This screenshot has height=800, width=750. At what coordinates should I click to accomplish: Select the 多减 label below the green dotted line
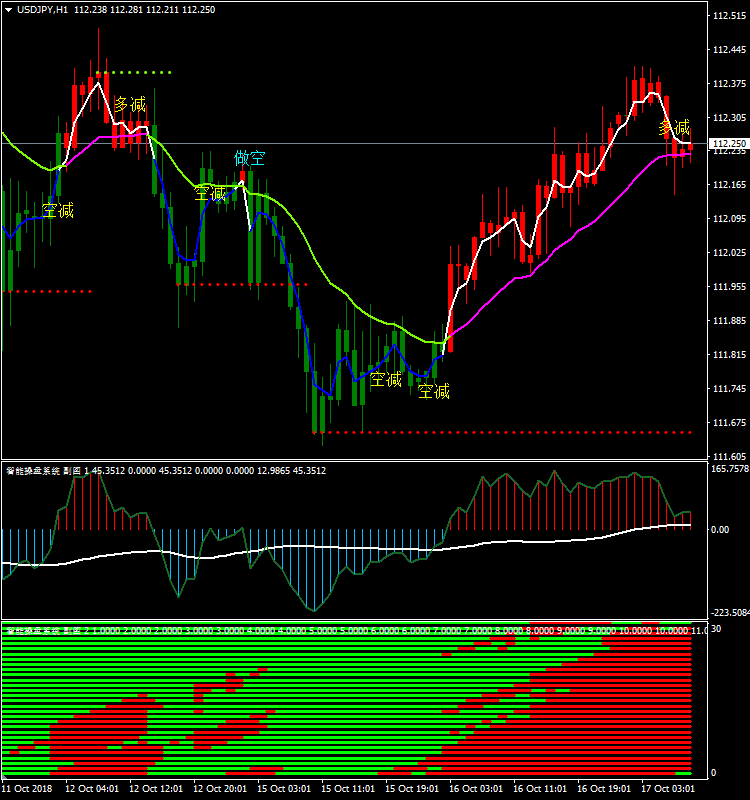point(129,104)
